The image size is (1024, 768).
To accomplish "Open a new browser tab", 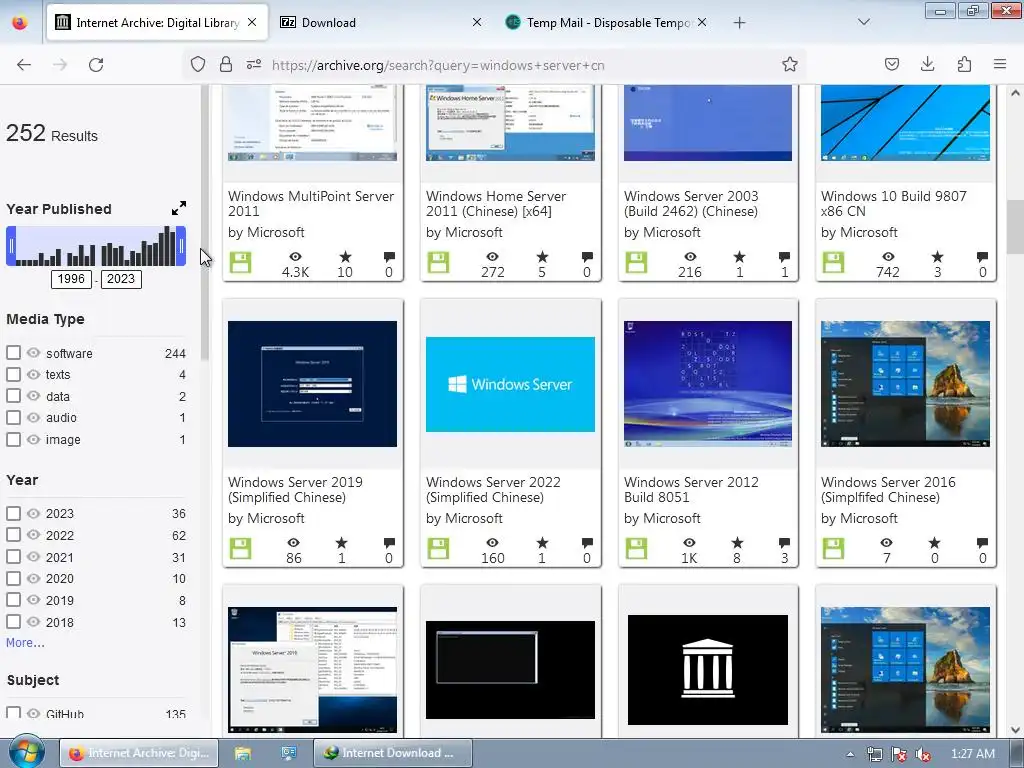I will [x=739, y=23].
